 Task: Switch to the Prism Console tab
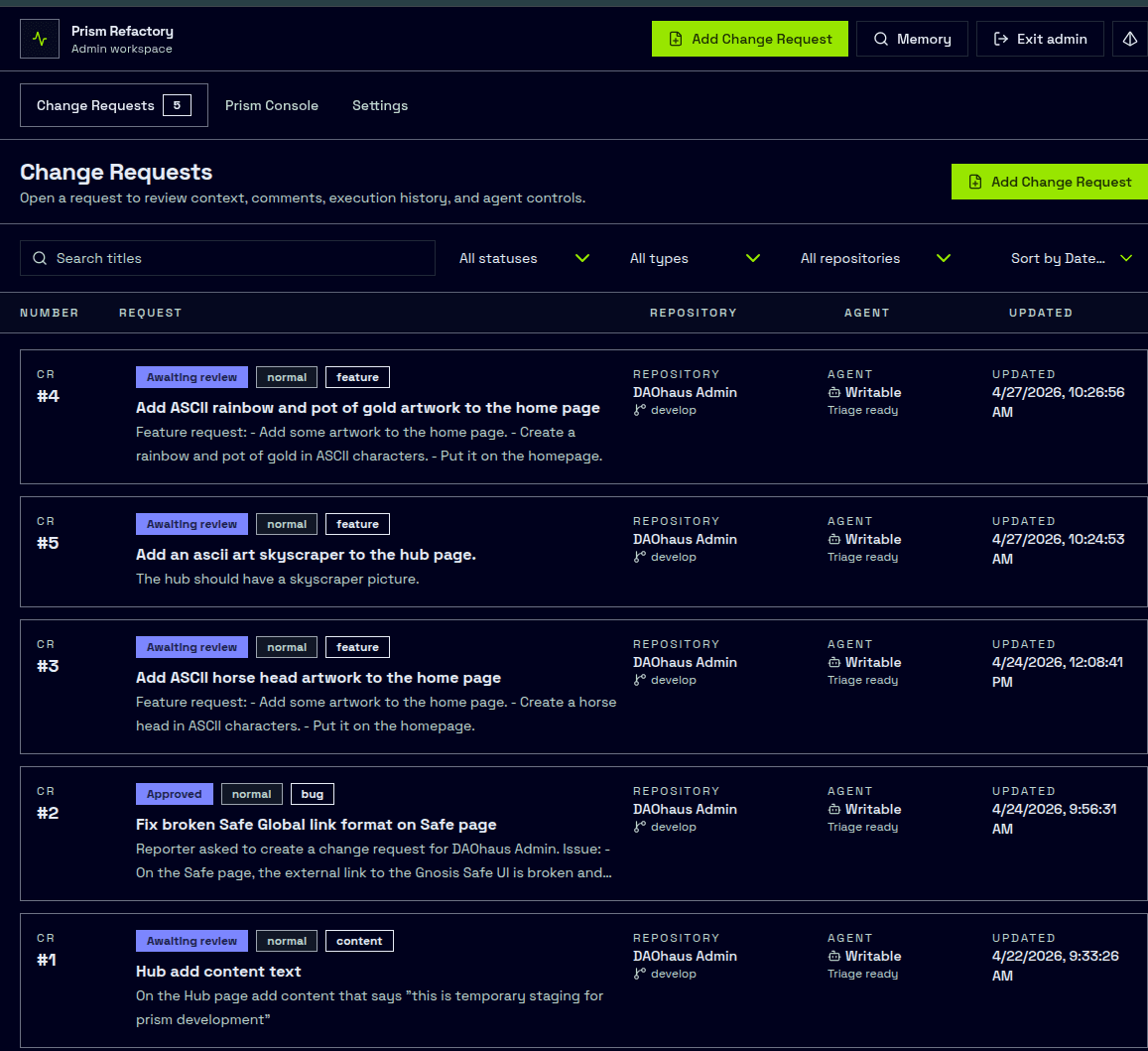point(271,105)
